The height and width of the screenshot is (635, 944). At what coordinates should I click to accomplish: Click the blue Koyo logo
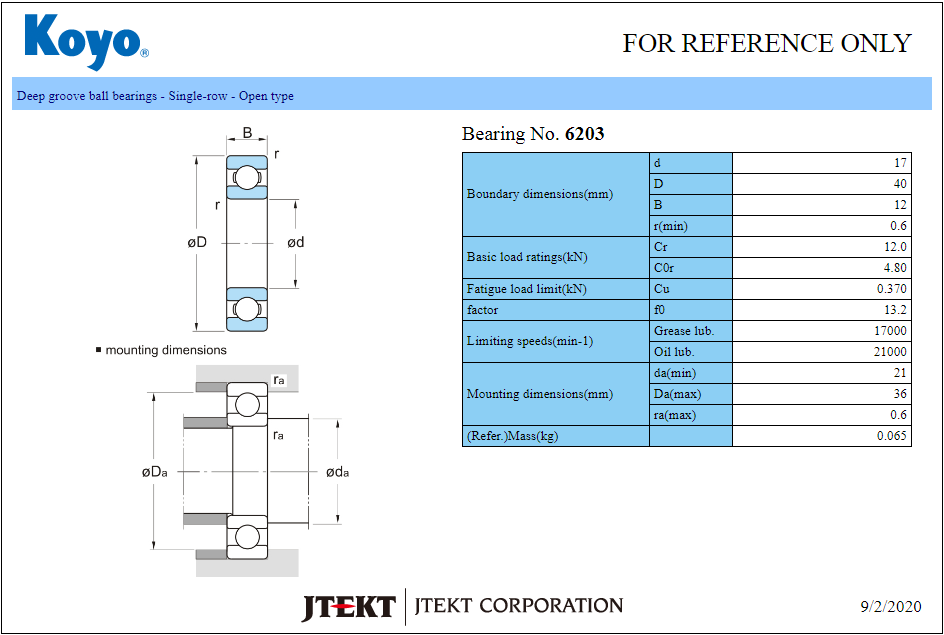pos(86,42)
